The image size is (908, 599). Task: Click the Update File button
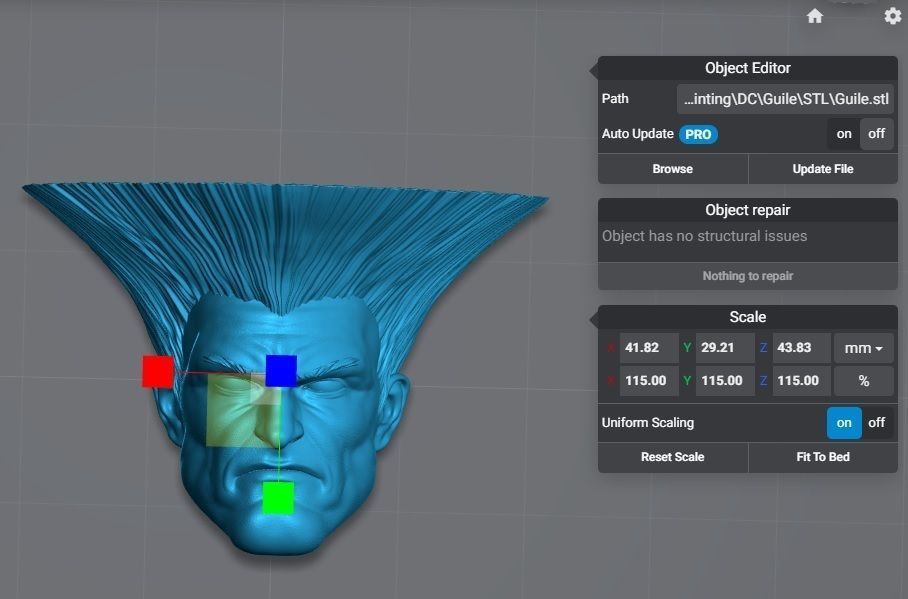tap(823, 169)
